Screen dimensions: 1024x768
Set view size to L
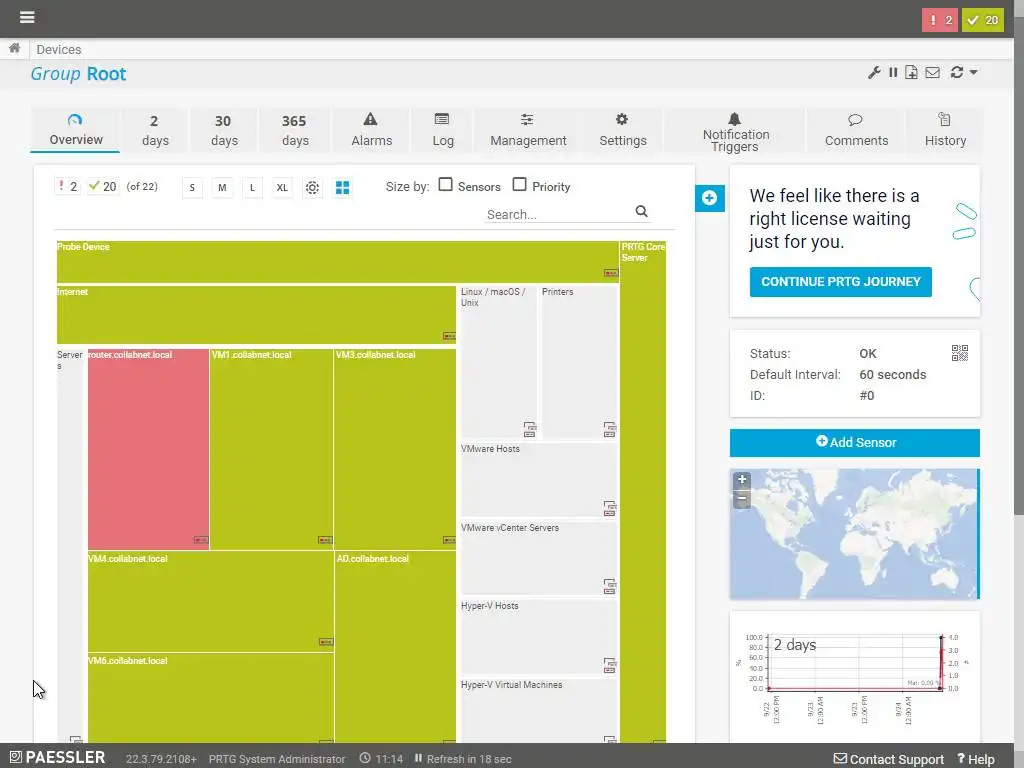click(252, 188)
